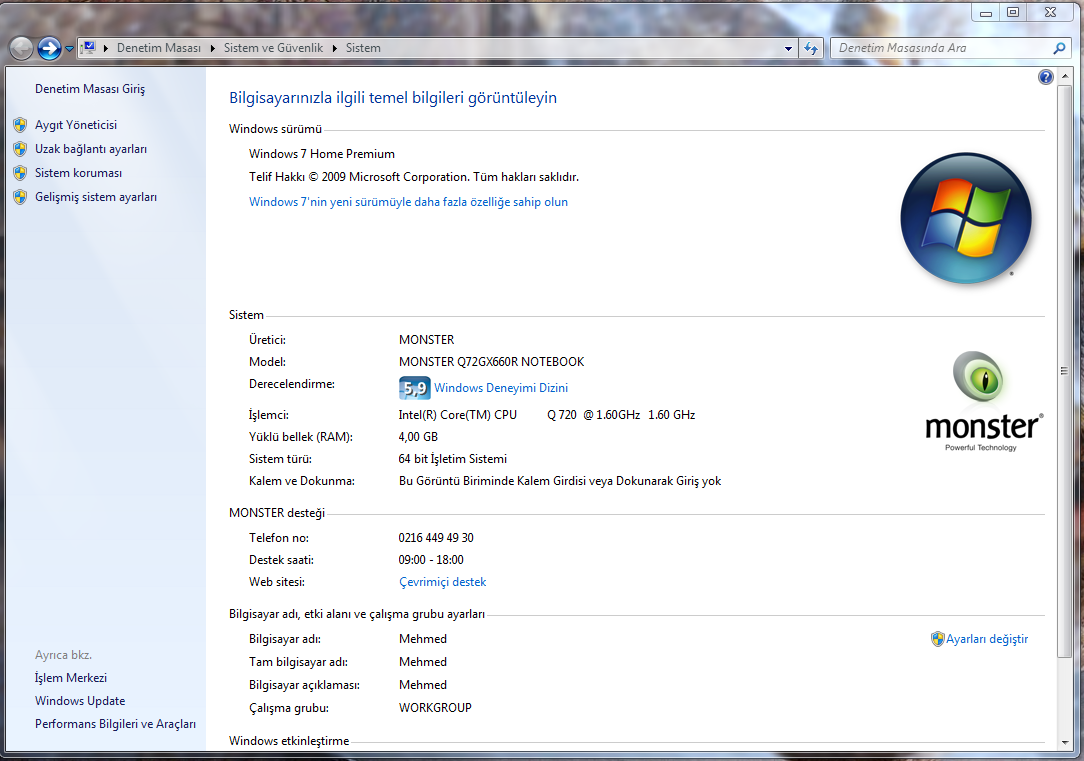Screen dimensions: 1084x761
Task: Click the Windows logo orb image
Action: 966,218
